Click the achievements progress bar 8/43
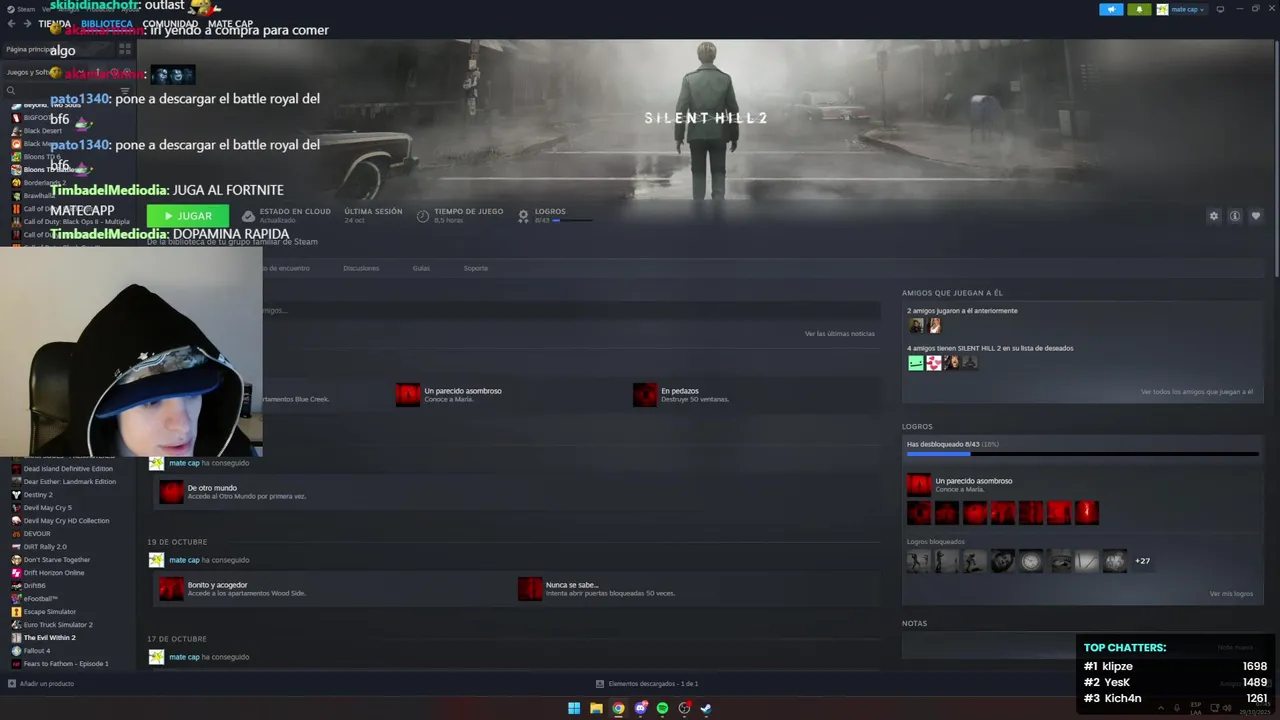 (1082, 454)
